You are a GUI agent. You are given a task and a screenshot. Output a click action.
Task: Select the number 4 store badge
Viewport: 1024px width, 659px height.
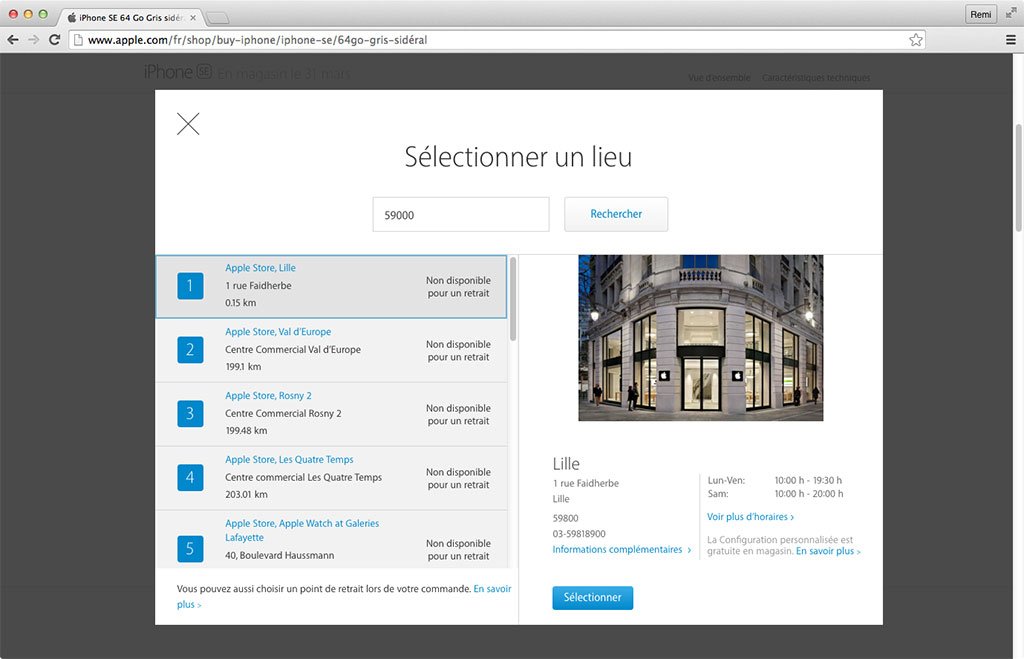tap(190, 478)
